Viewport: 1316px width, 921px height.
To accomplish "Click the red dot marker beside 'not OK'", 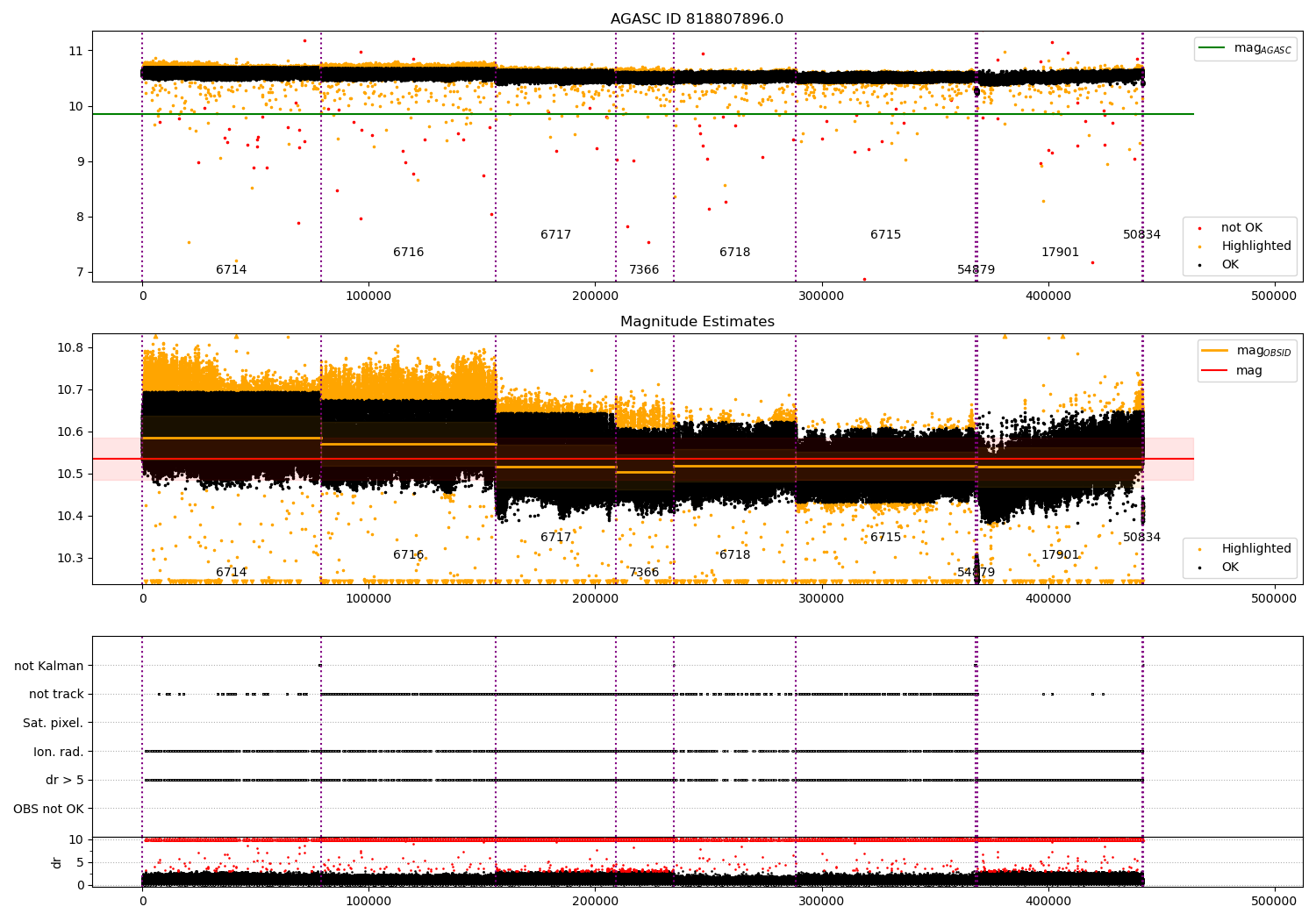I will (x=1200, y=228).
